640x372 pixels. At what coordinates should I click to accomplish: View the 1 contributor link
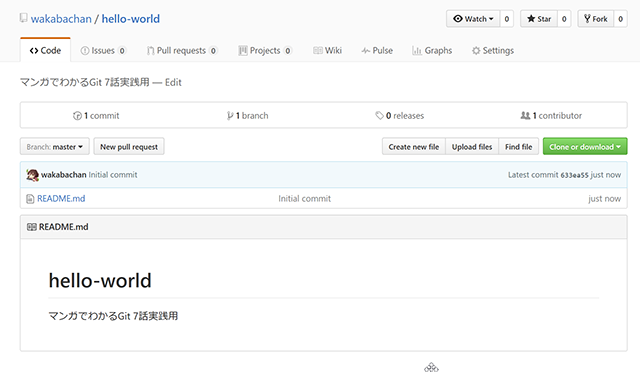tap(551, 116)
